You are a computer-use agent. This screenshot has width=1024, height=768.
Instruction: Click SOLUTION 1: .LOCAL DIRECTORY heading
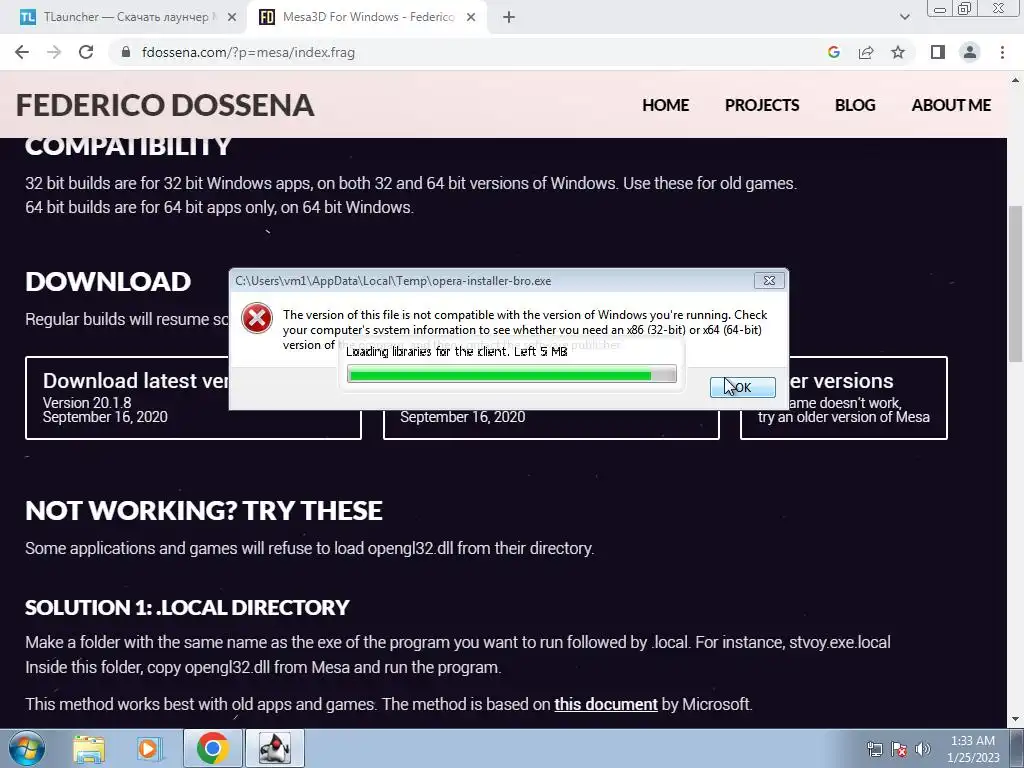(x=187, y=607)
